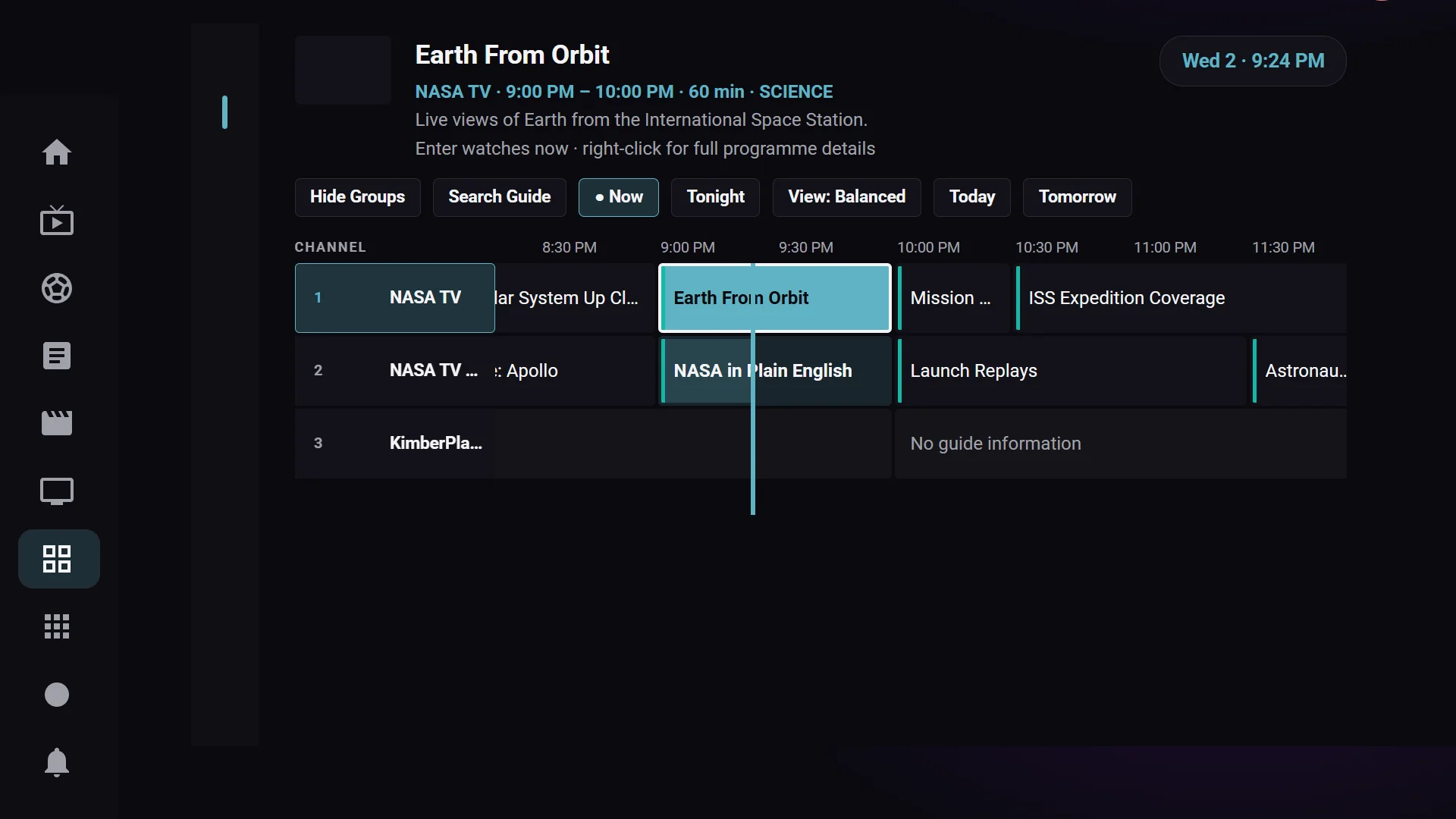1456x819 pixels.
Task: Switch guide to Tomorrow
Action: (x=1077, y=197)
